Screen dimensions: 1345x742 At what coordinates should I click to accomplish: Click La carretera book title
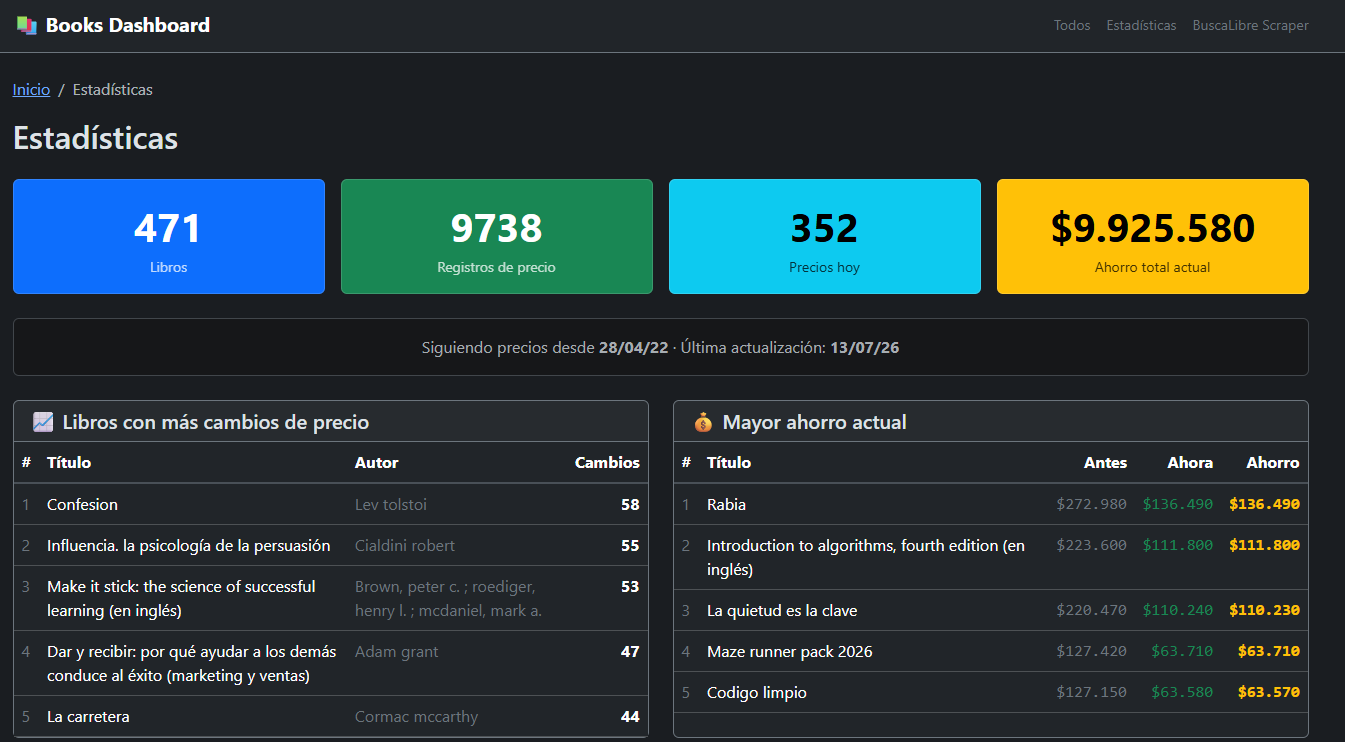pos(88,717)
